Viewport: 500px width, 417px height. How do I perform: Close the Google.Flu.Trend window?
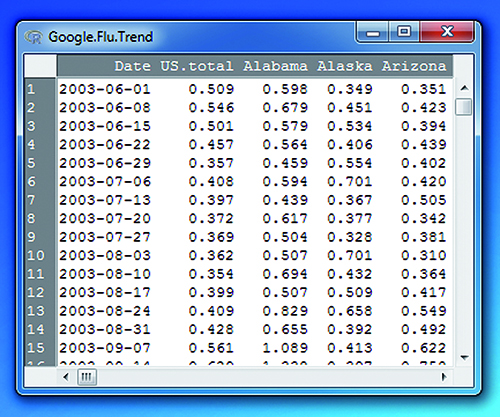click(x=447, y=32)
